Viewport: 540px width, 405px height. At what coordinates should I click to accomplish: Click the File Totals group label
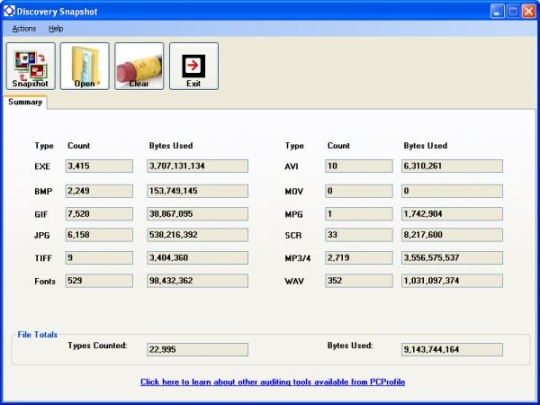38,335
